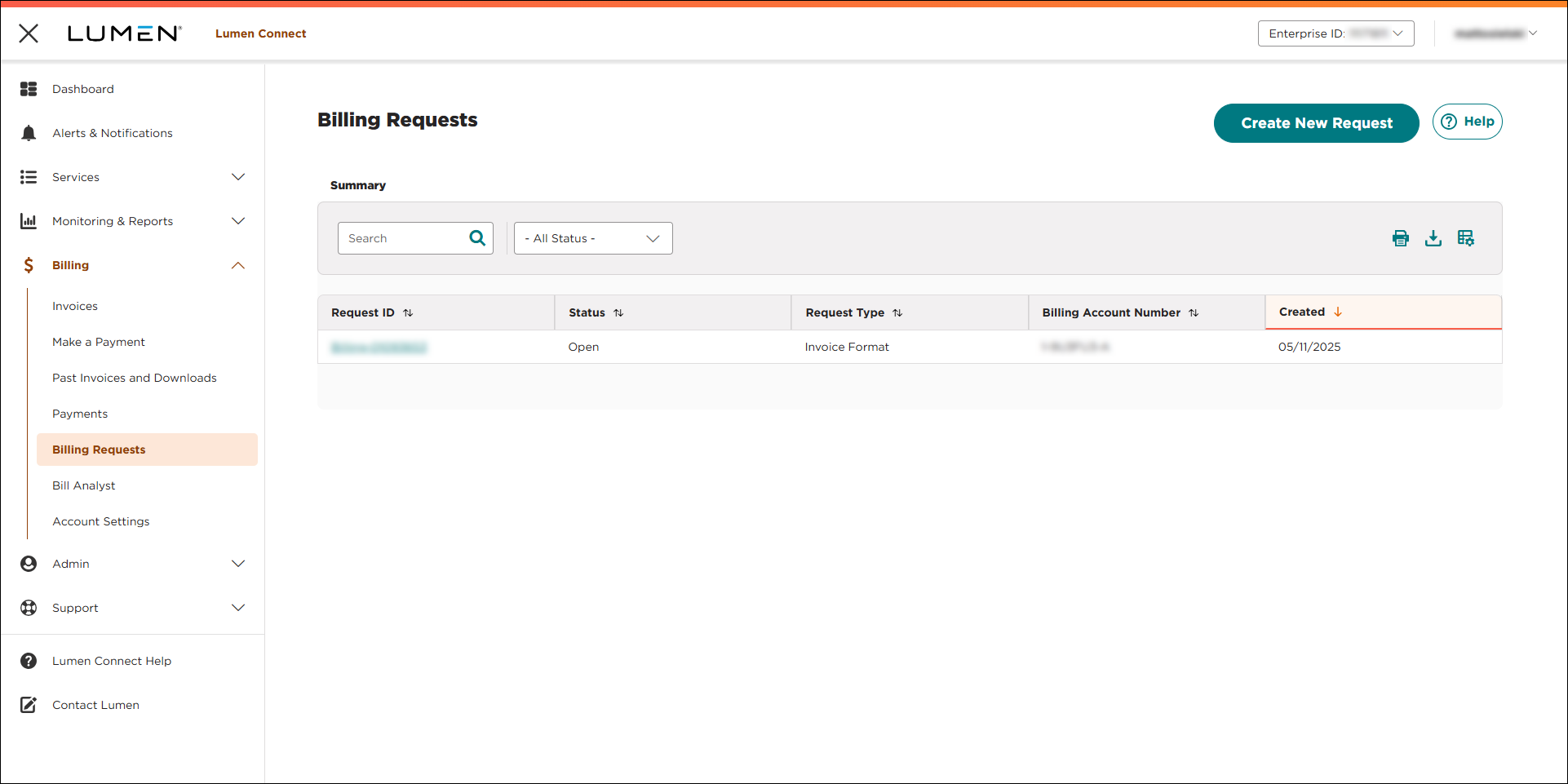Screen dimensions: 1568x784
Task: Select the download icon in the Summary bar
Action: (1433, 237)
